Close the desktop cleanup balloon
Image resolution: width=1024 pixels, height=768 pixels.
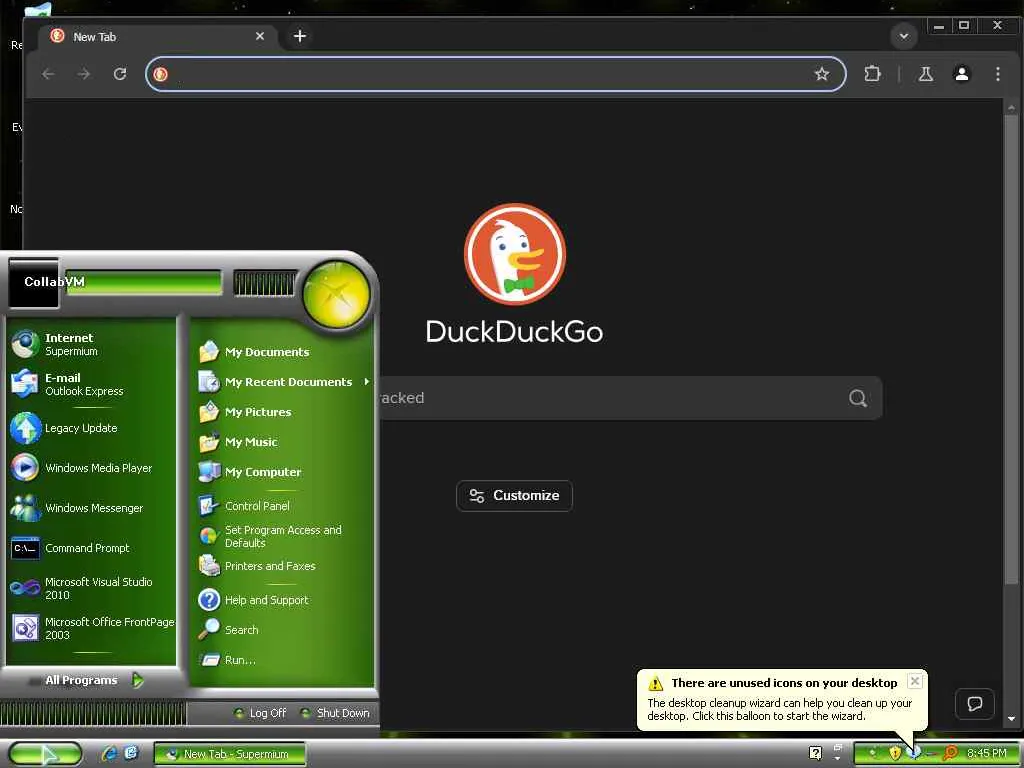[915, 680]
